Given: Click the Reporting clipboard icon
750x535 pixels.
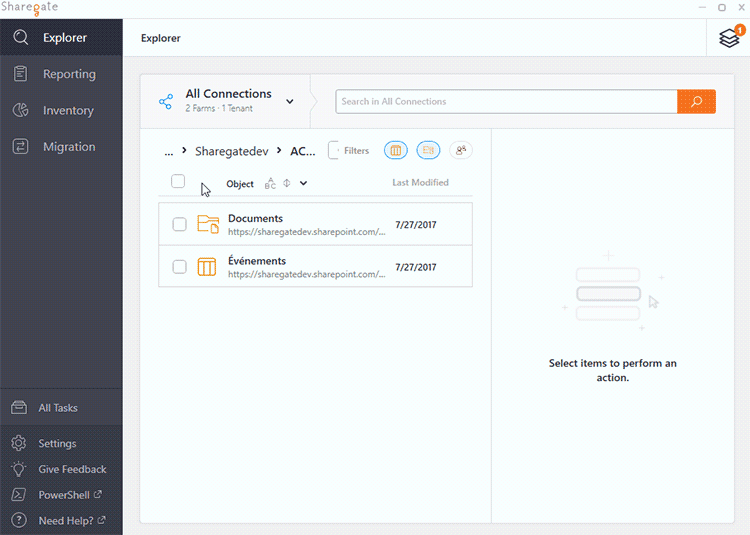Looking at the screenshot, I should (20, 74).
